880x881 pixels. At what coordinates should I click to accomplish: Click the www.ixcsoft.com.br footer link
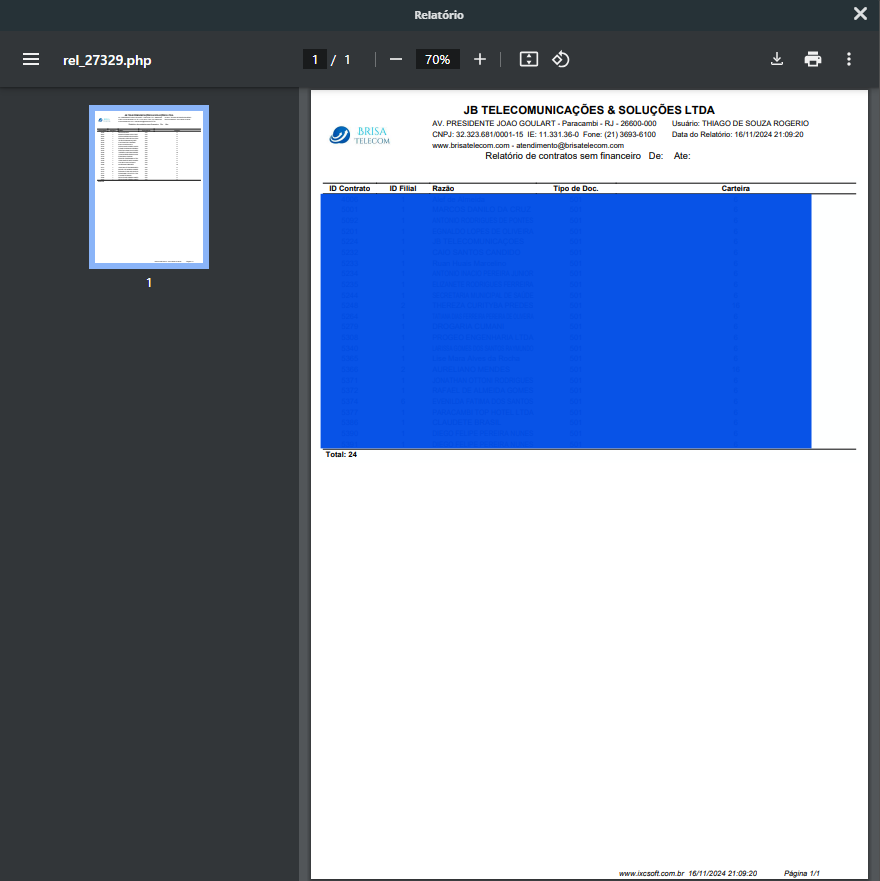point(651,873)
